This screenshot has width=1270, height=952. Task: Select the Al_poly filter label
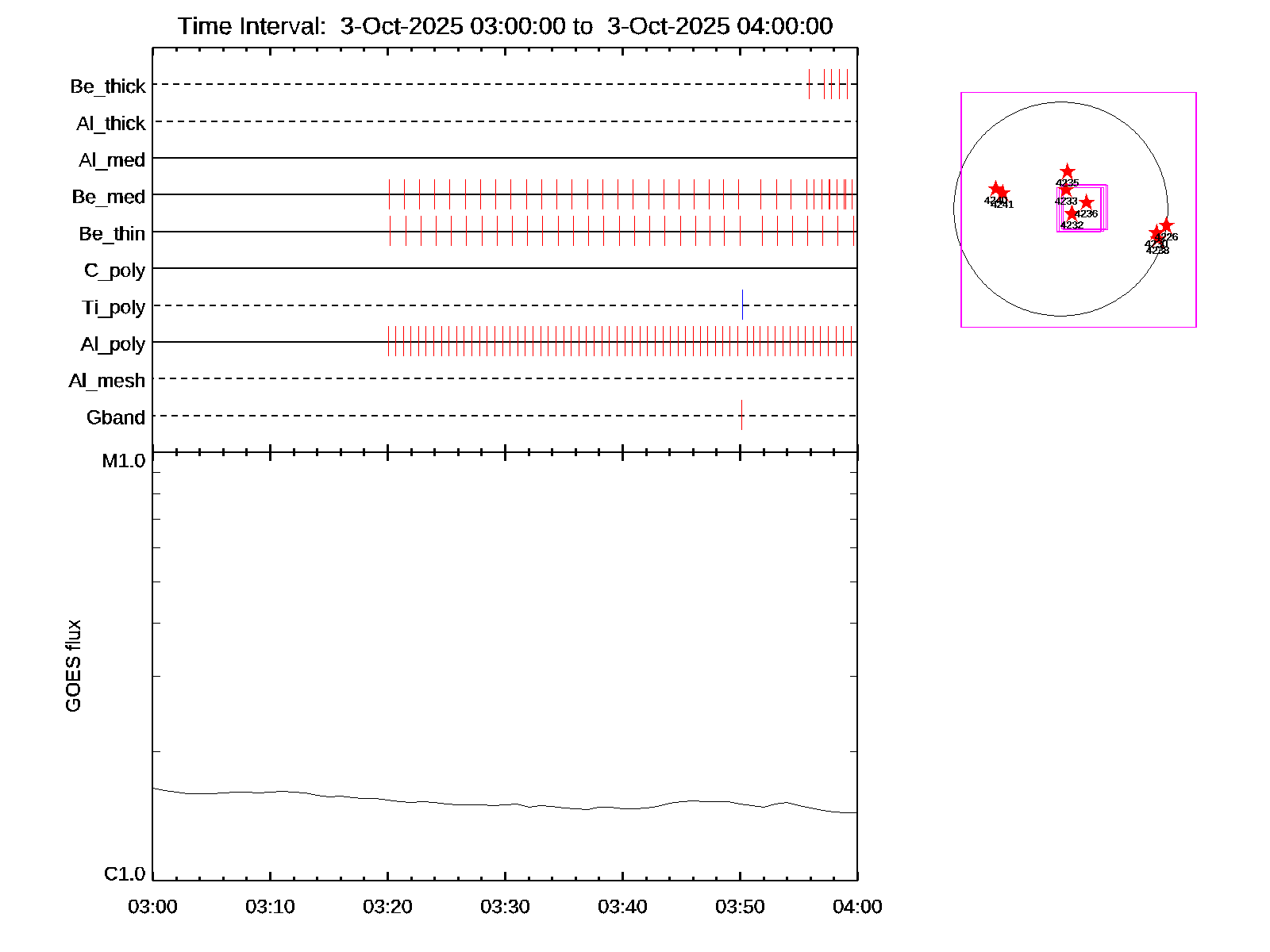(x=113, y=344)
